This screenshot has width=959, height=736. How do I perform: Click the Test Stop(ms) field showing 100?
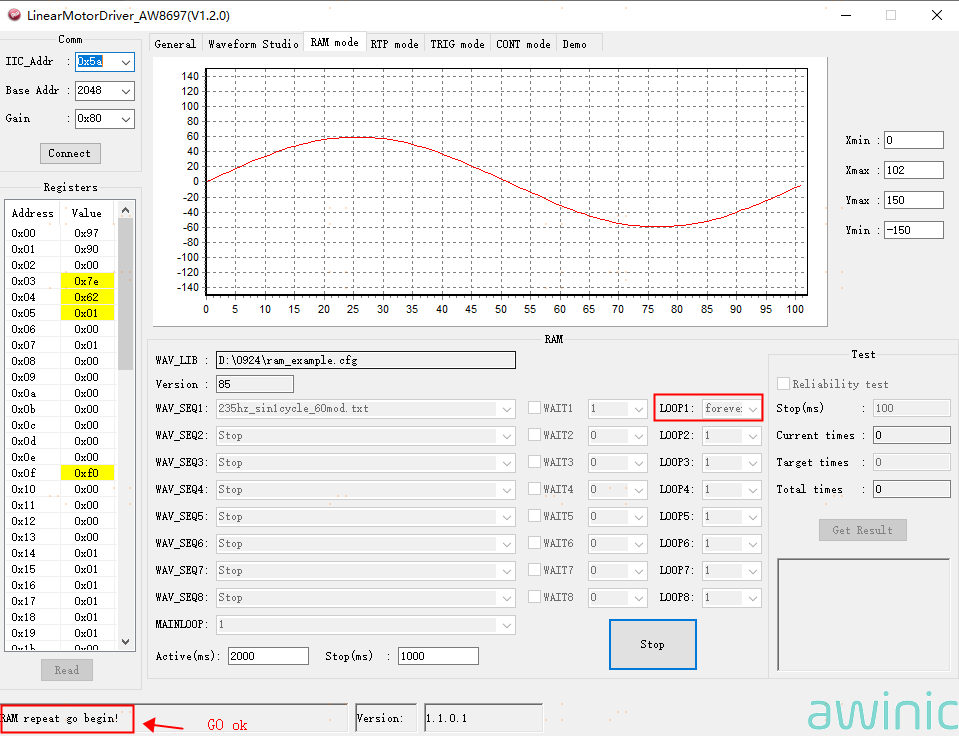912,408
